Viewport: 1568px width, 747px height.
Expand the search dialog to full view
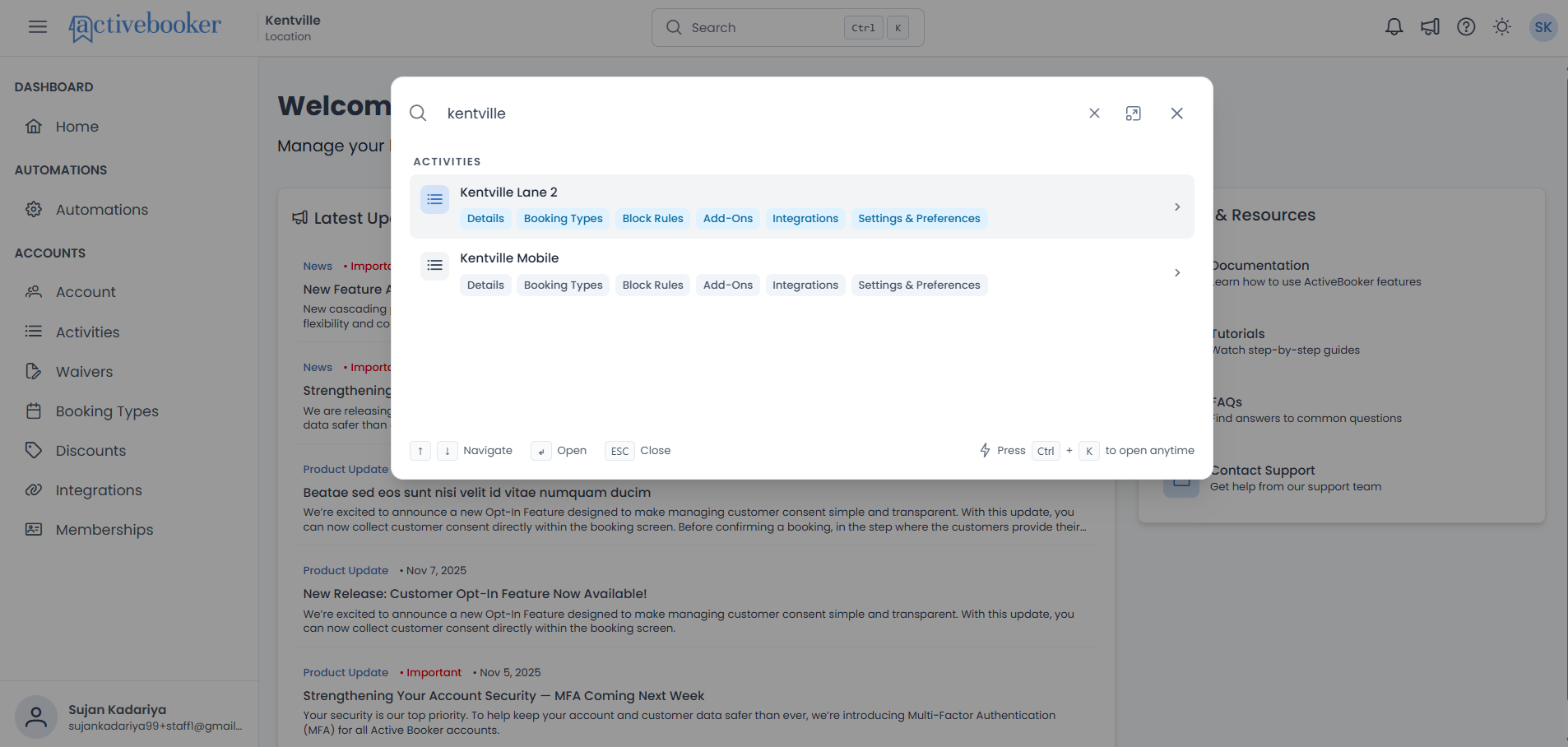coord(1134,114)
